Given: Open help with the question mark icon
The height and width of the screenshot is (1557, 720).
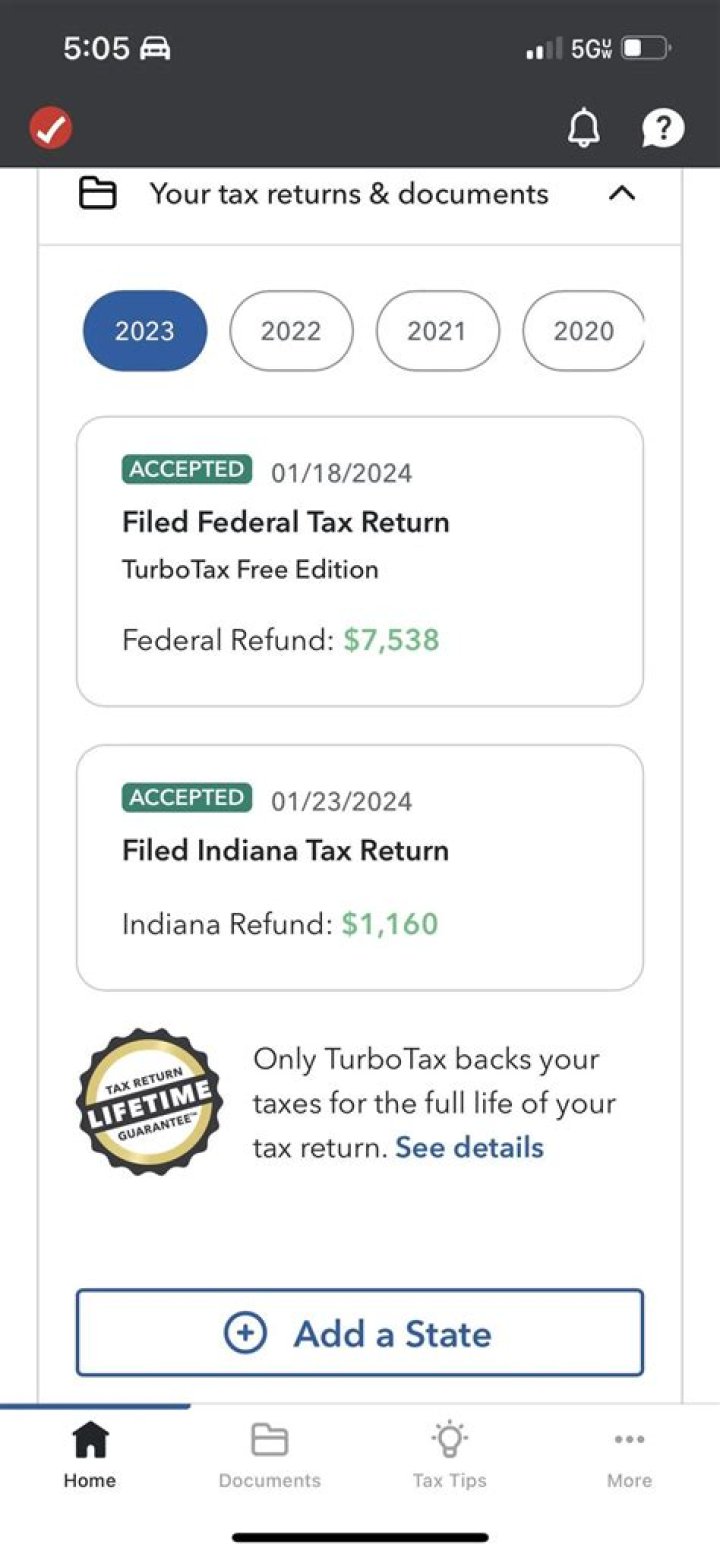Looking at the screenshot, I should 663,128.
